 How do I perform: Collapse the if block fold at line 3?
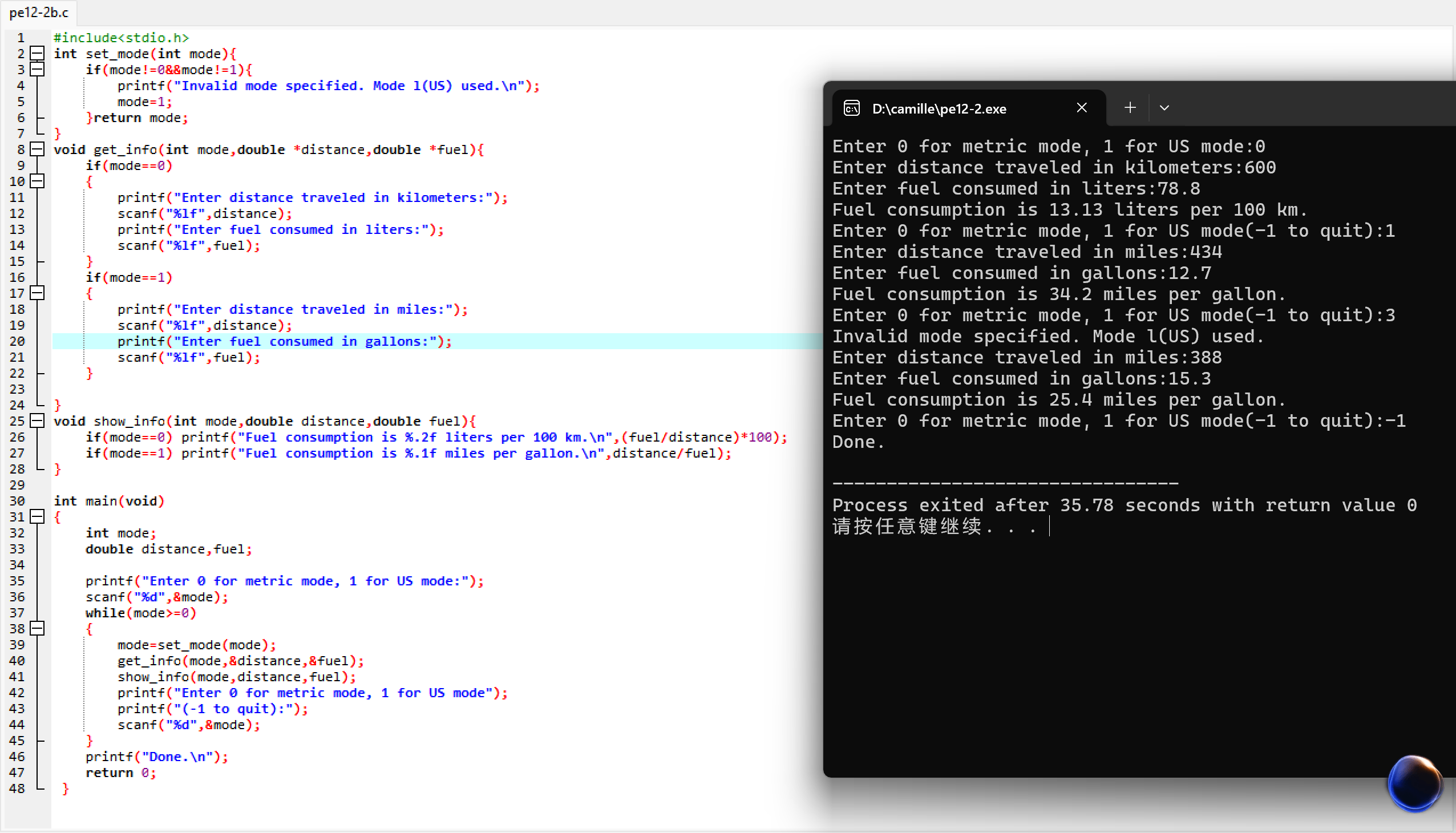coord(37,70)
